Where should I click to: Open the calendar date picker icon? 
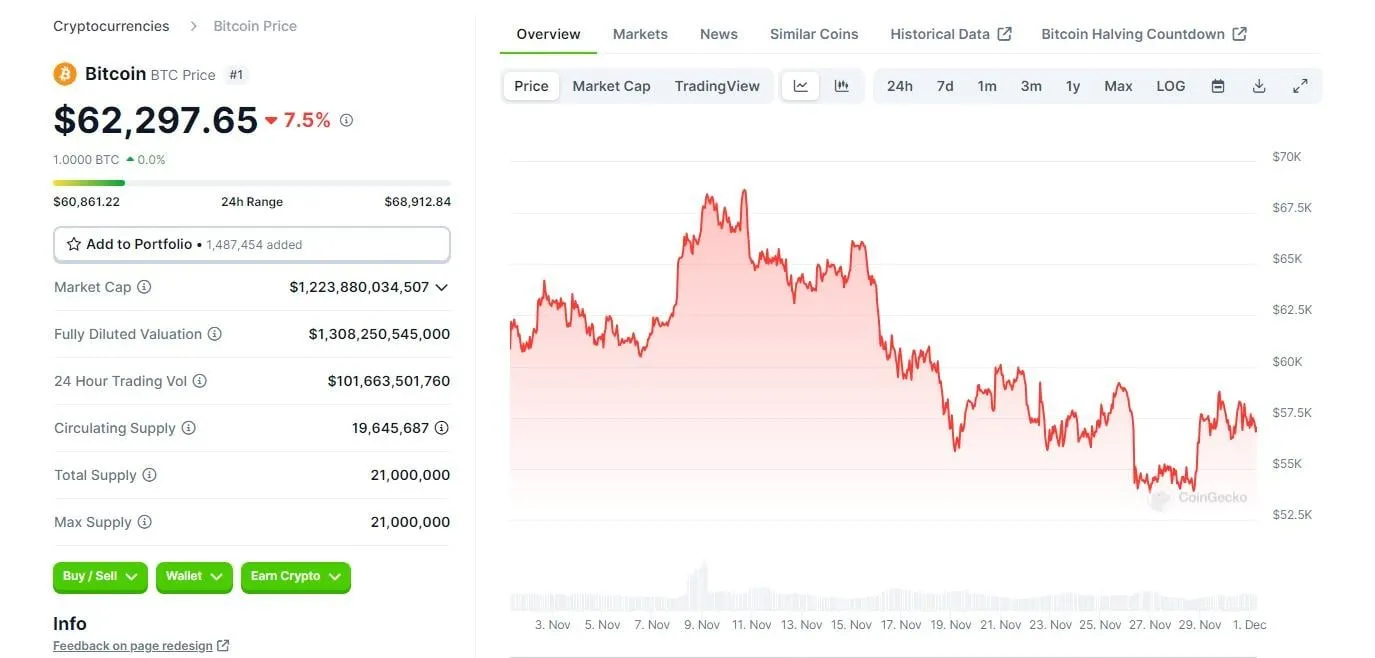click(x=1218, y=86)
